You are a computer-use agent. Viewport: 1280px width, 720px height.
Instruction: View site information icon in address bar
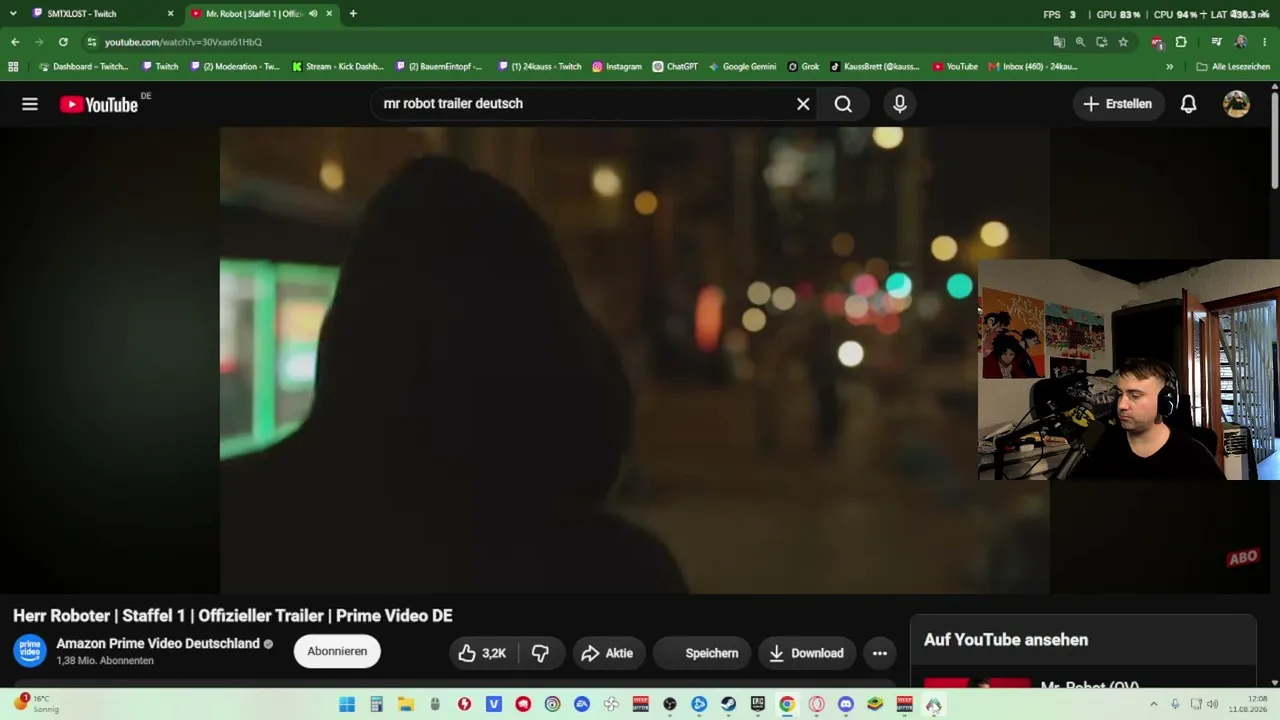91,42
